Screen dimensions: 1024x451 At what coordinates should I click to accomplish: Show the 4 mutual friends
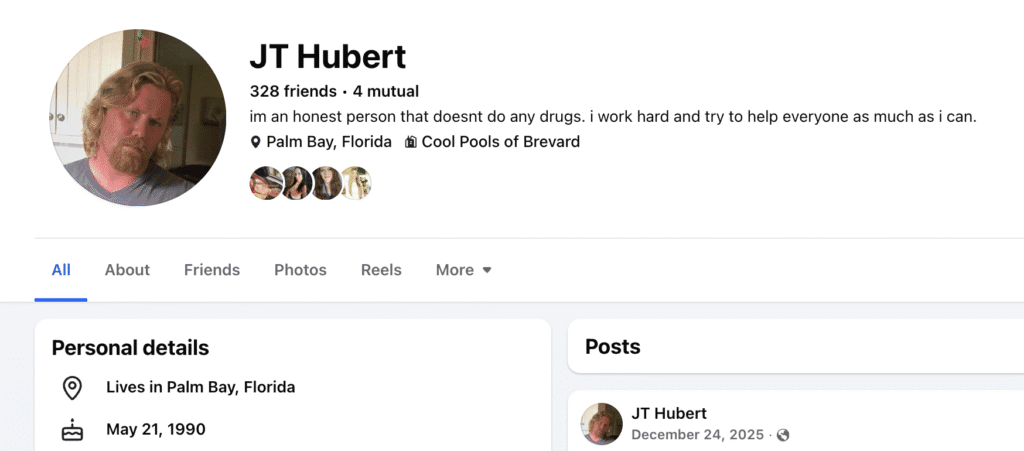pyautogui.click(x=386, y=91)
